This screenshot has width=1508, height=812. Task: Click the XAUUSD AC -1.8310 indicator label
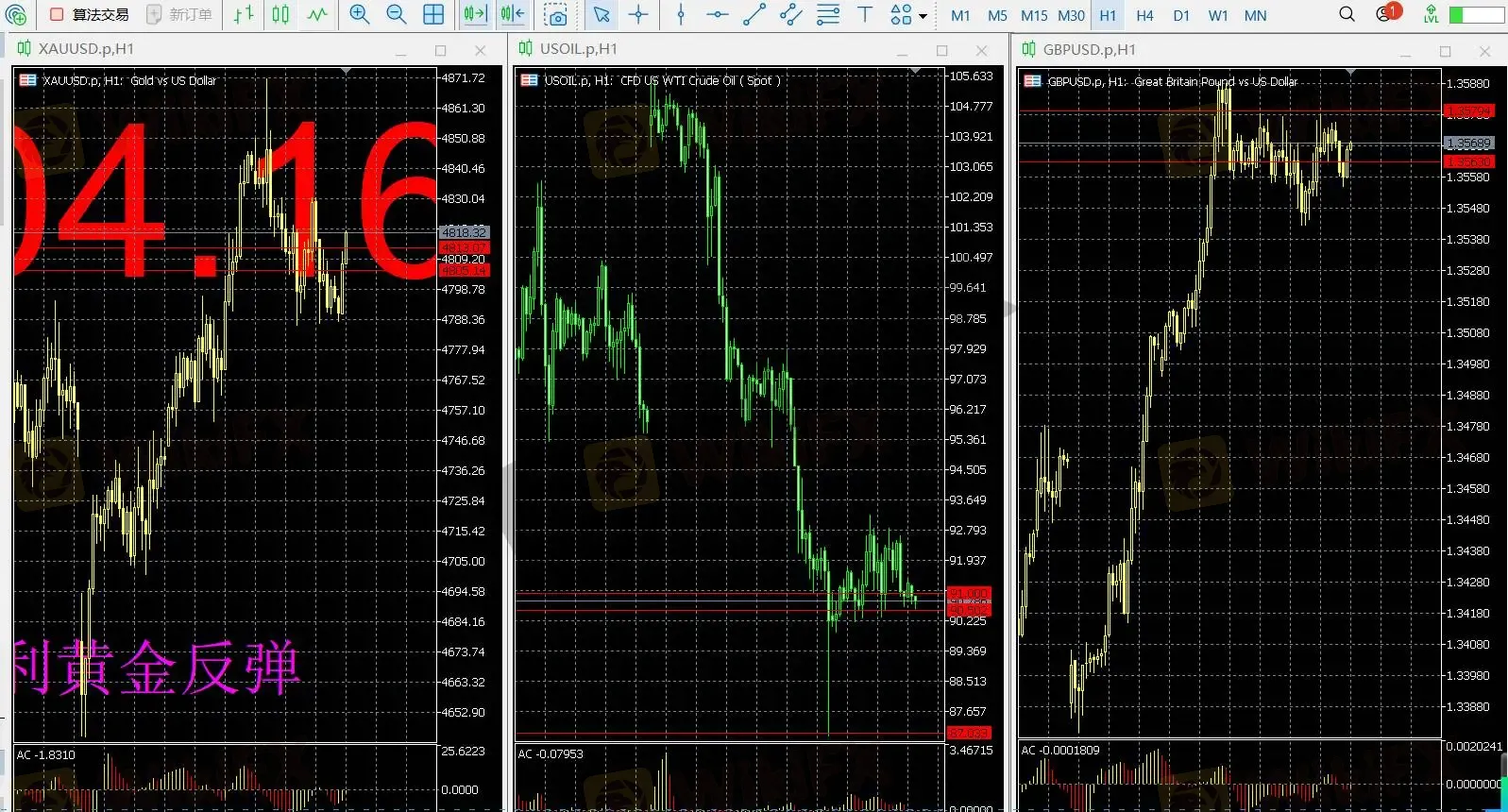(x=45, y=754)
